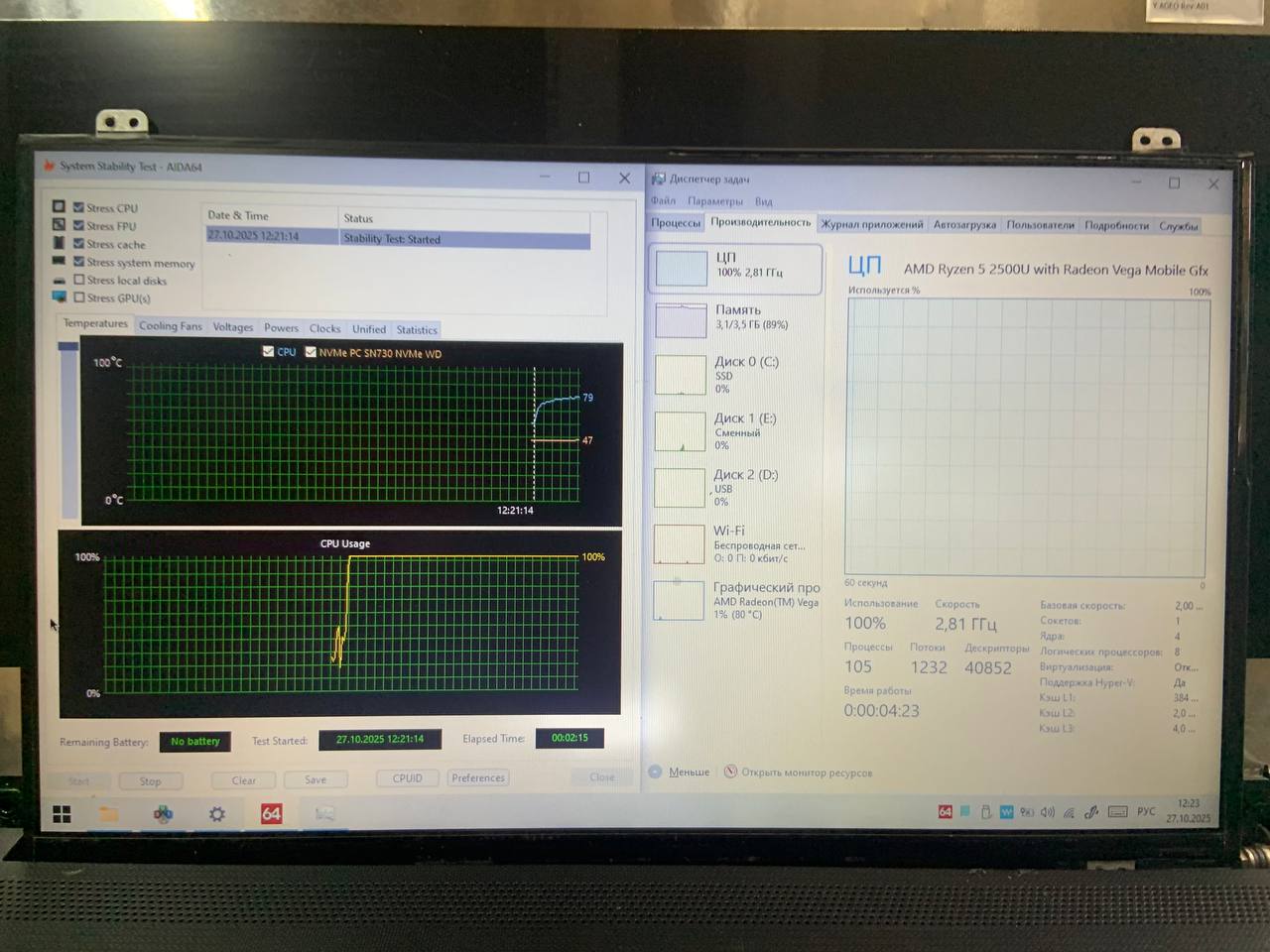Click the Stress GPU(s) monitor icon

(x=59, y=297)
